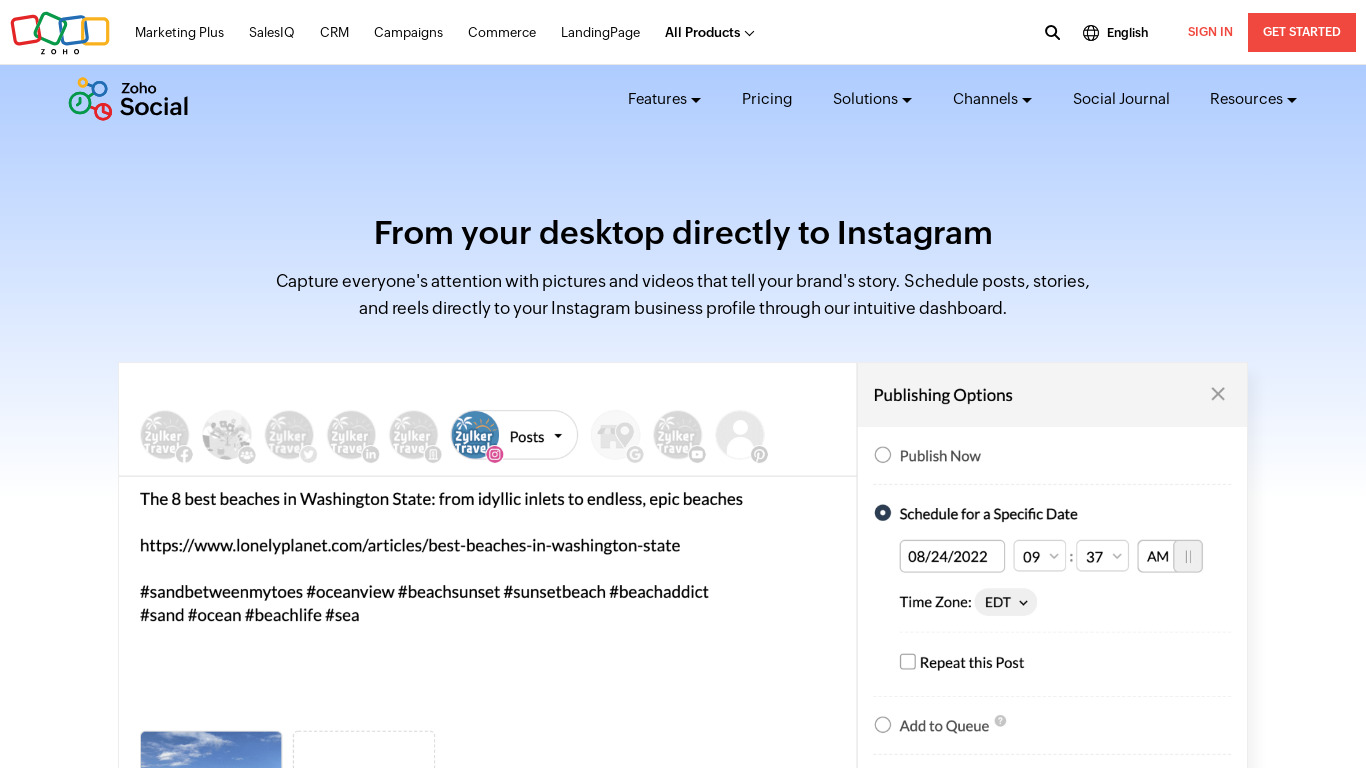Go to Commerce
The image size is (1366, 768).
[x=502, y=33]
